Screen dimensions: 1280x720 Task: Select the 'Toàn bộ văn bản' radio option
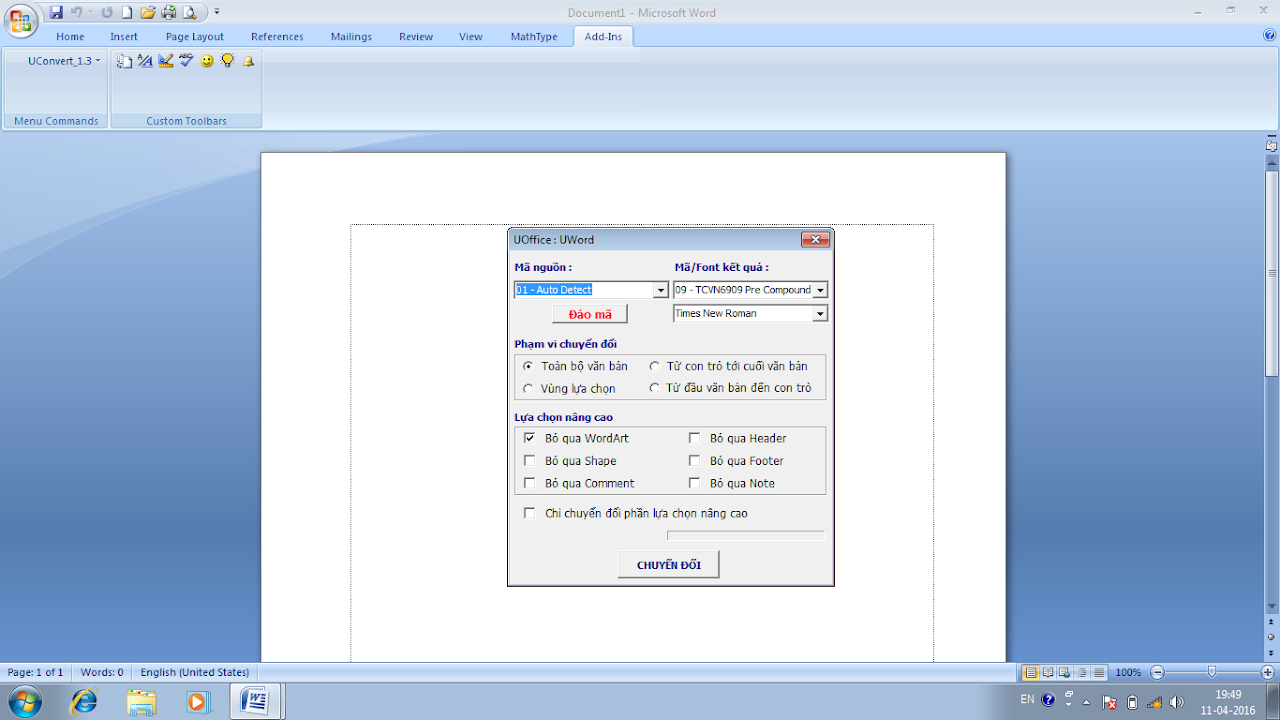[x=528, y=366]
